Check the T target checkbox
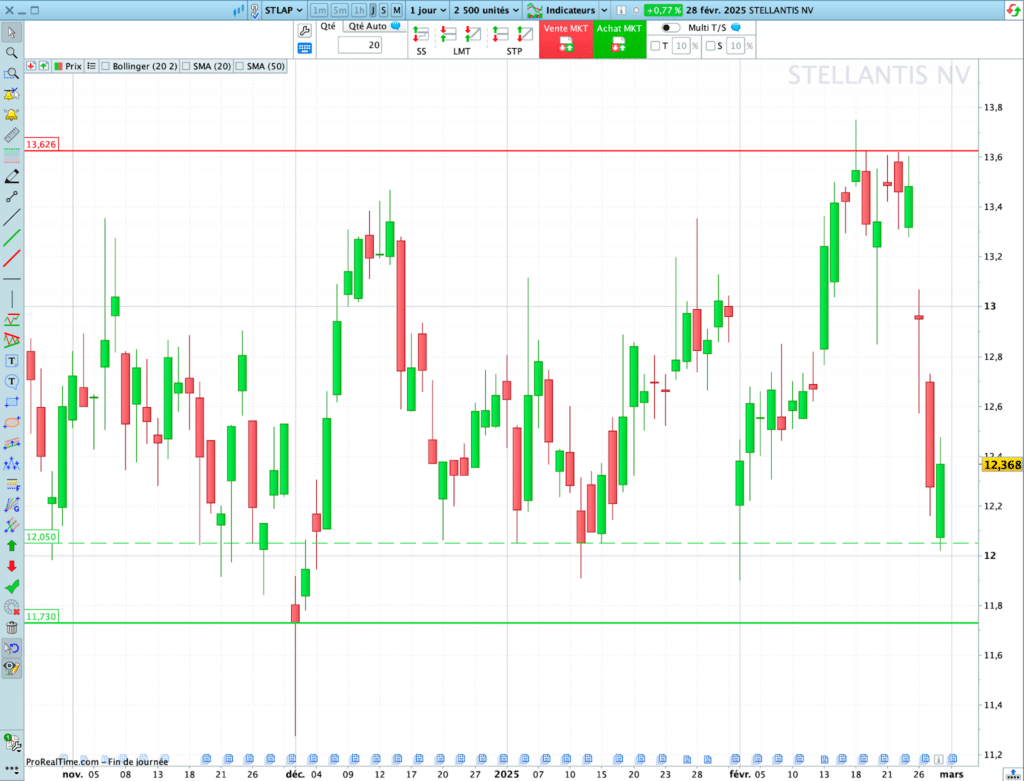 (655, 46)
